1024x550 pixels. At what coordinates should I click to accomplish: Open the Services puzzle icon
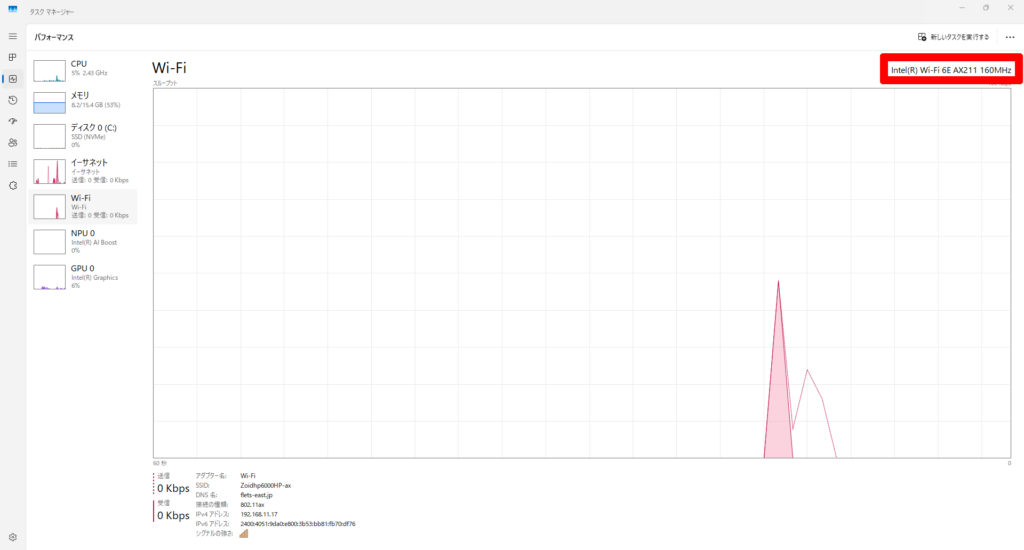pyautogui.click(x=13, y=185)
